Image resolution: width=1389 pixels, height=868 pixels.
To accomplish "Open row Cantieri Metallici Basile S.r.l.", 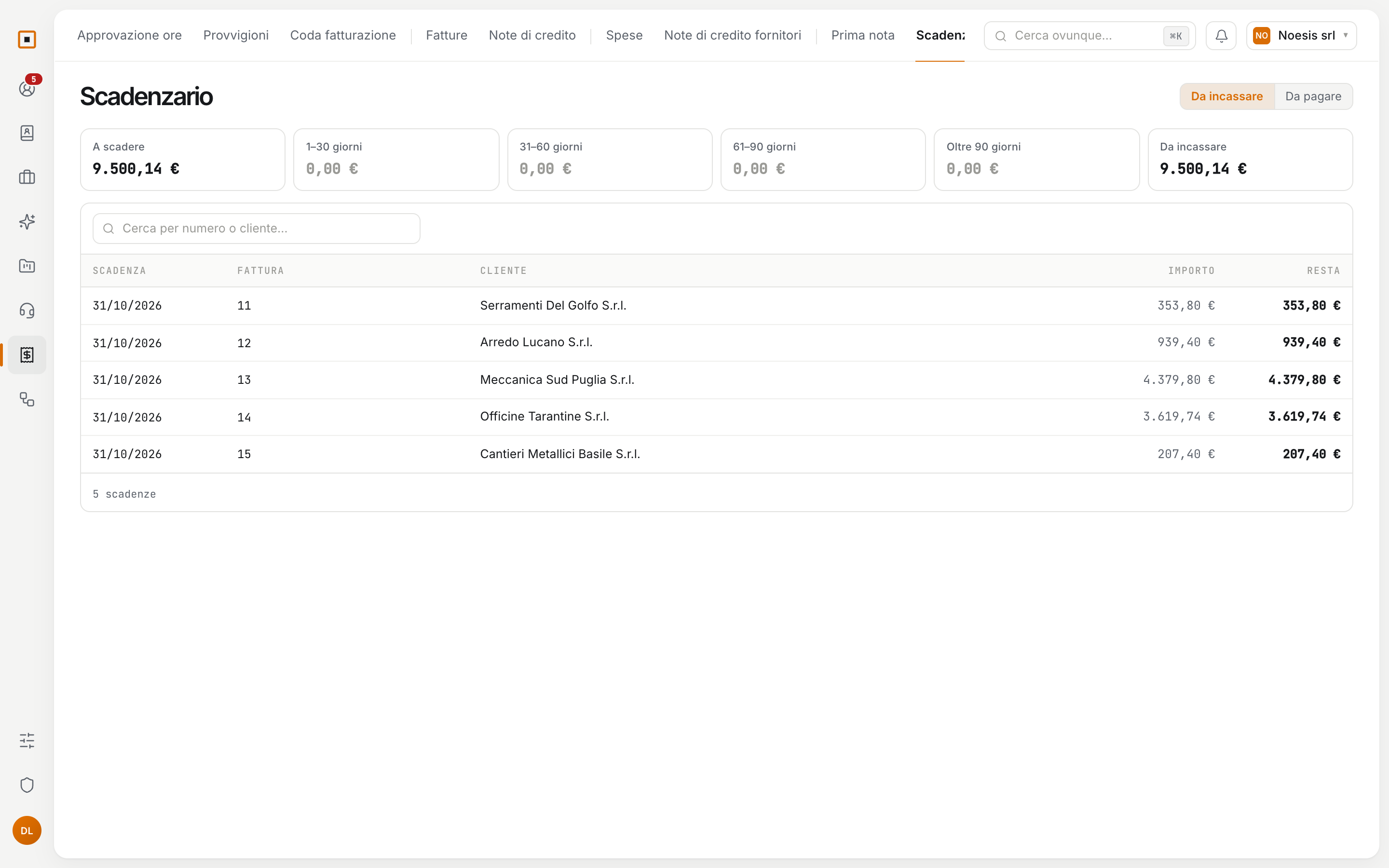I will (x=716, y=454).
